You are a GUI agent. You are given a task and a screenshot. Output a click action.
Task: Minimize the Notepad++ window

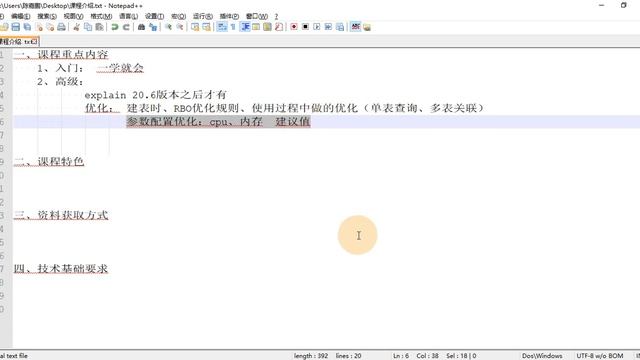(x=601, y=5)
